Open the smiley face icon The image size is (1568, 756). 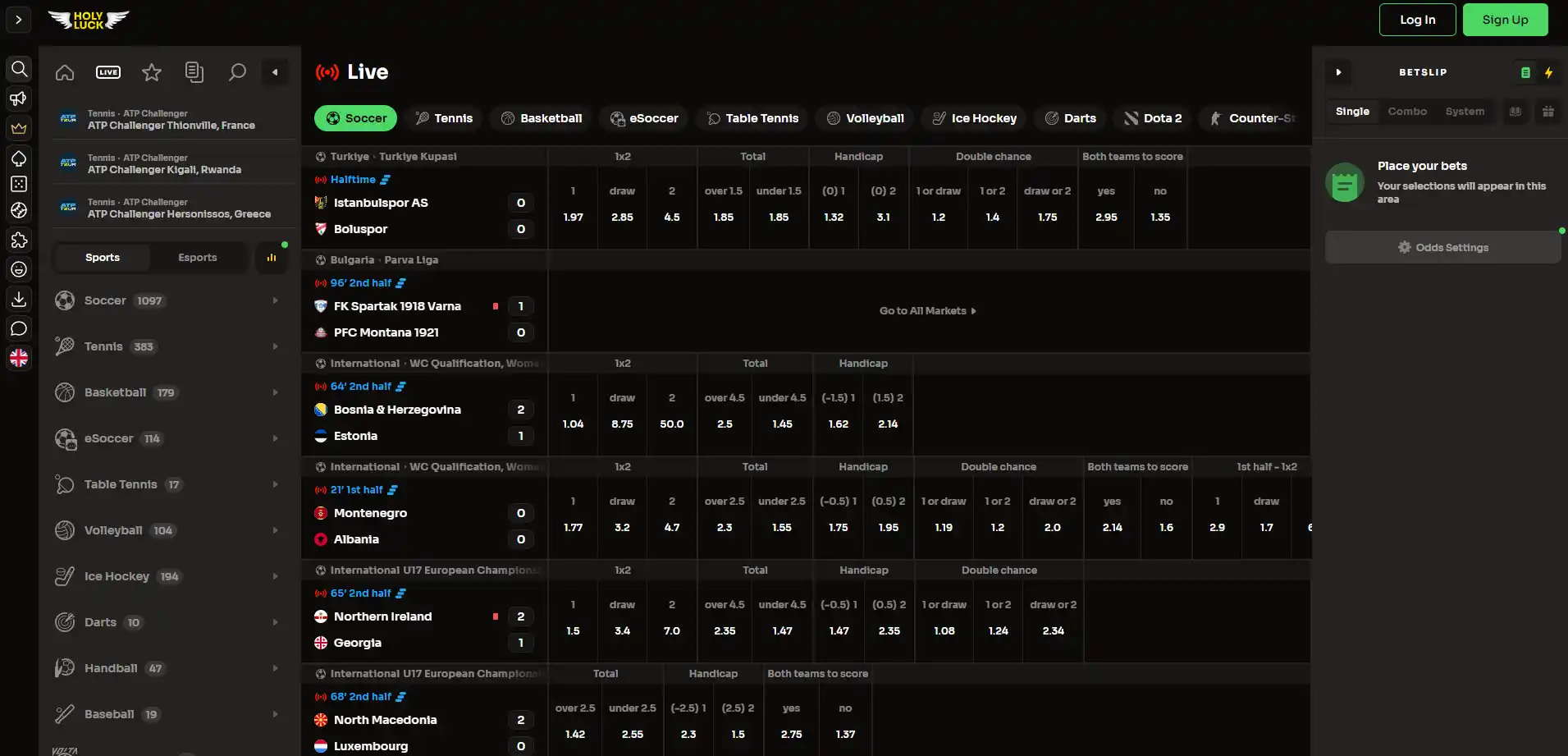point(19,269)
